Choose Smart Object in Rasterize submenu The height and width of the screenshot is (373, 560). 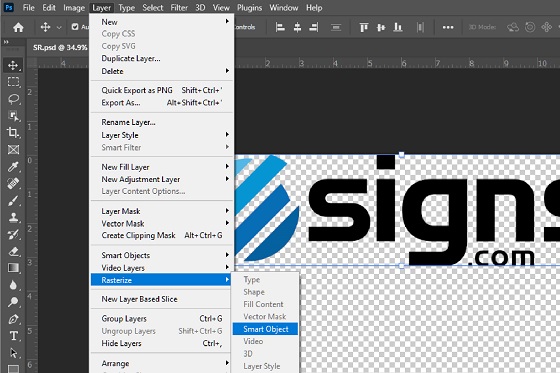(265, 329)
